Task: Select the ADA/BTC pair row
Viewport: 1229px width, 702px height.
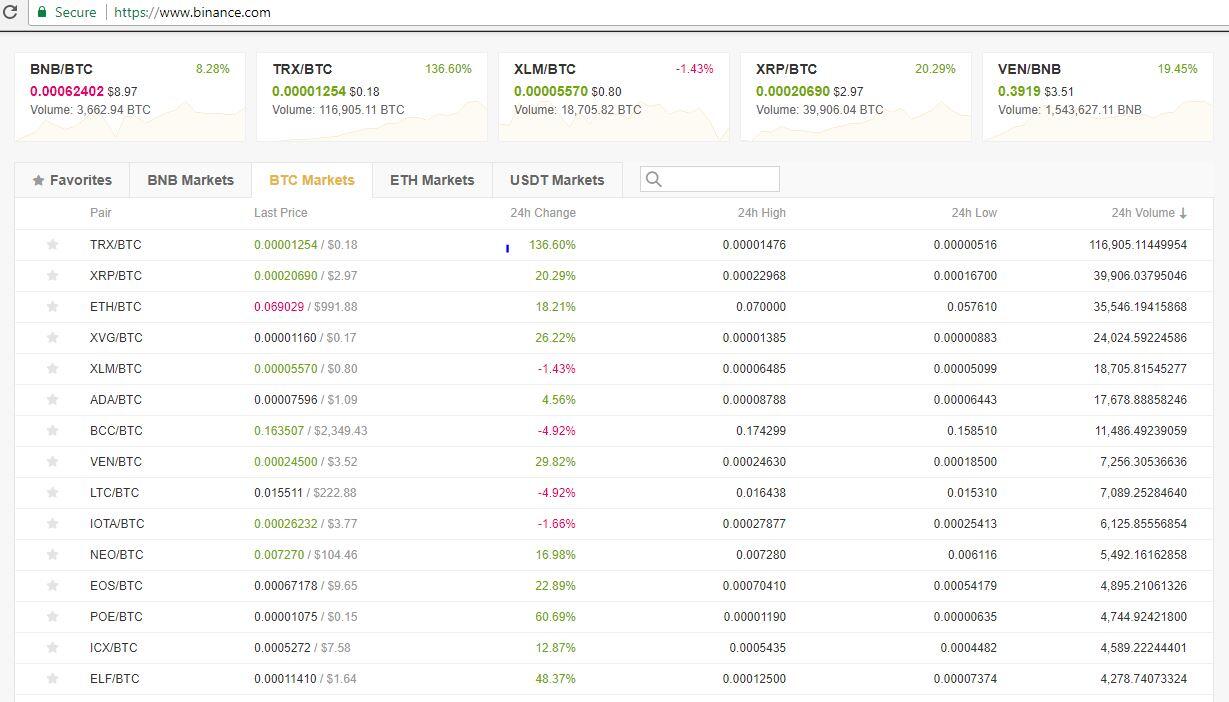Action: click(x=614, y=399)
